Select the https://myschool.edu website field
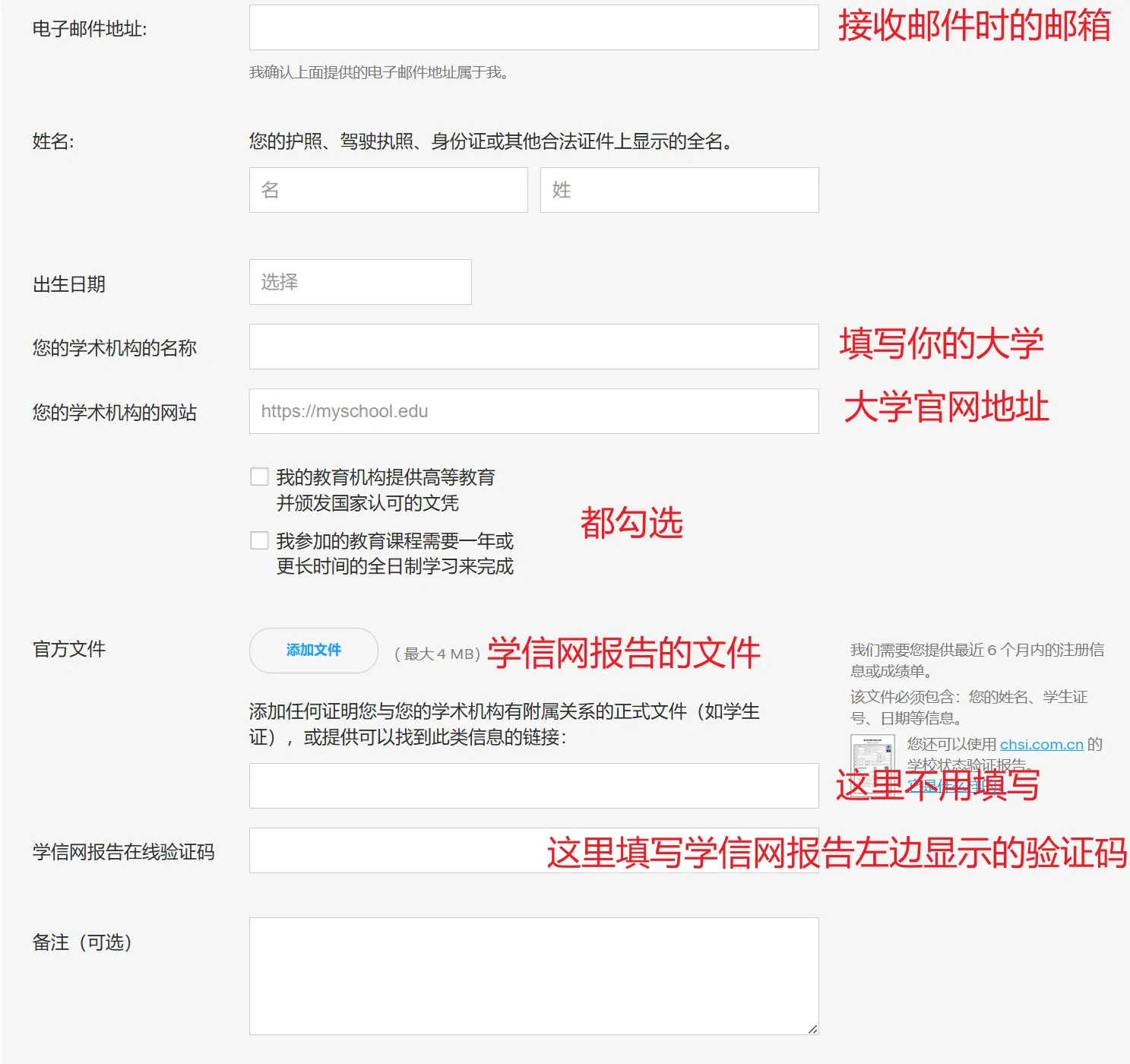Screen dimensions: 1130x1064 533,411
